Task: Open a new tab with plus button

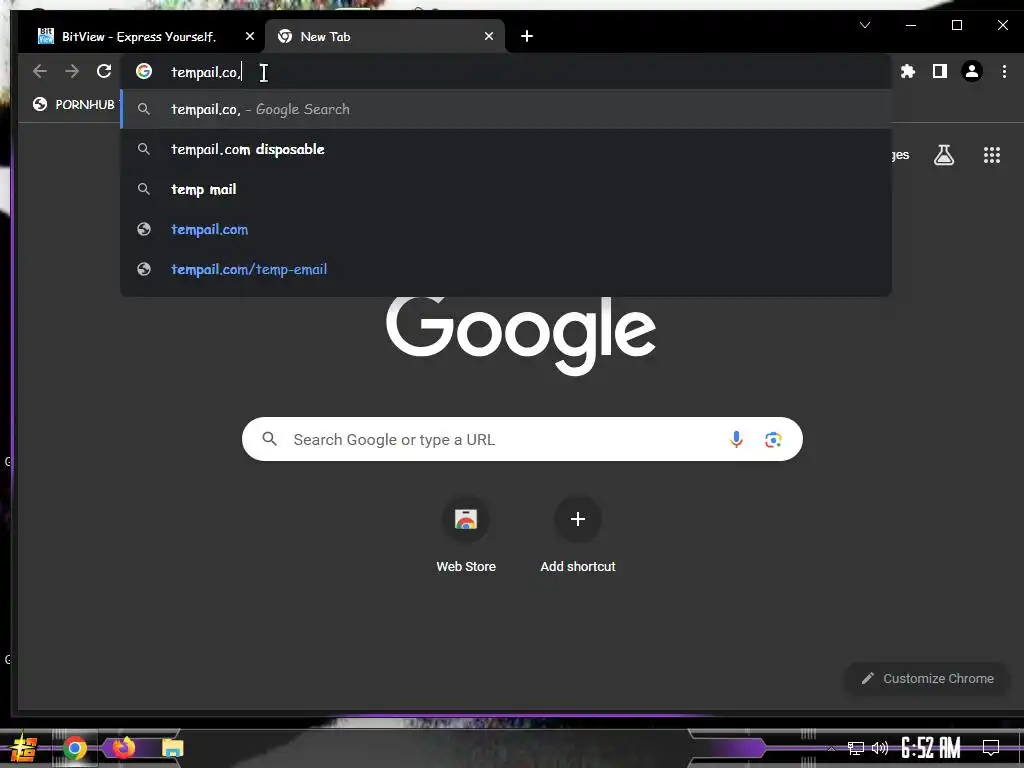Action: pos(527,36)
